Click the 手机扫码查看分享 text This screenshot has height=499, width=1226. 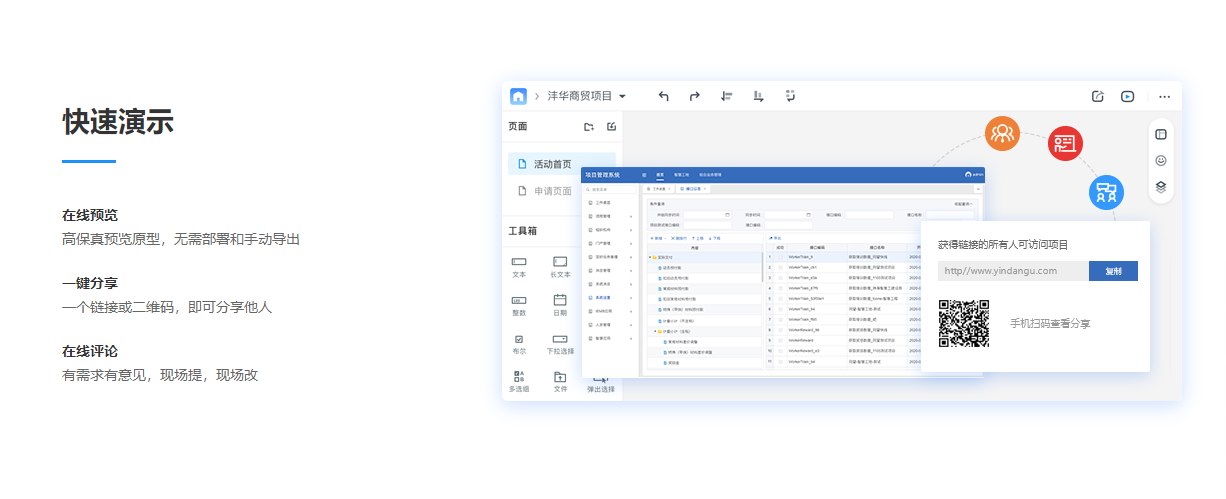(x=1050, y=324)
